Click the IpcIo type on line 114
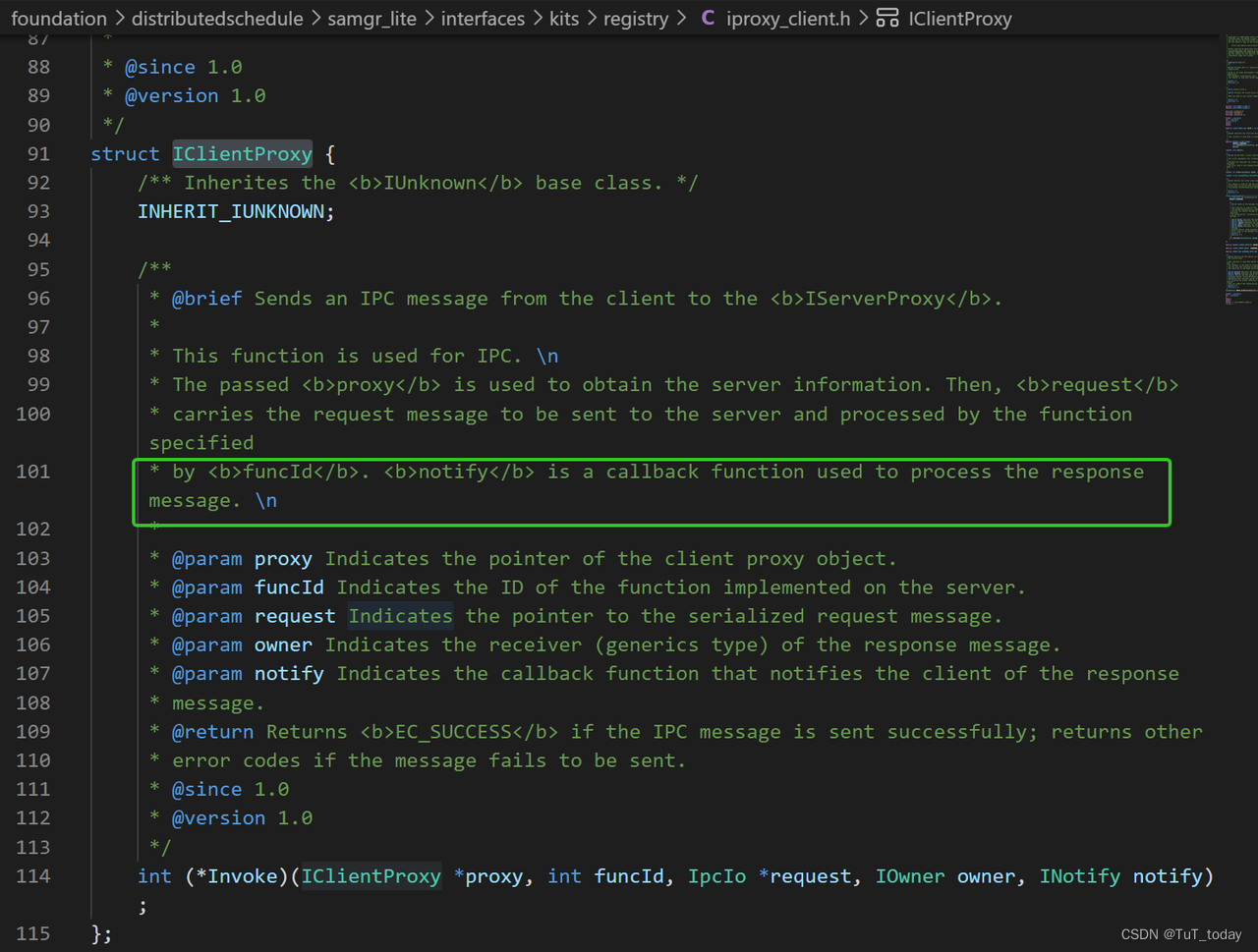Image resolution: width=1258 pixels, height=952 pixels. pos(716,875)
